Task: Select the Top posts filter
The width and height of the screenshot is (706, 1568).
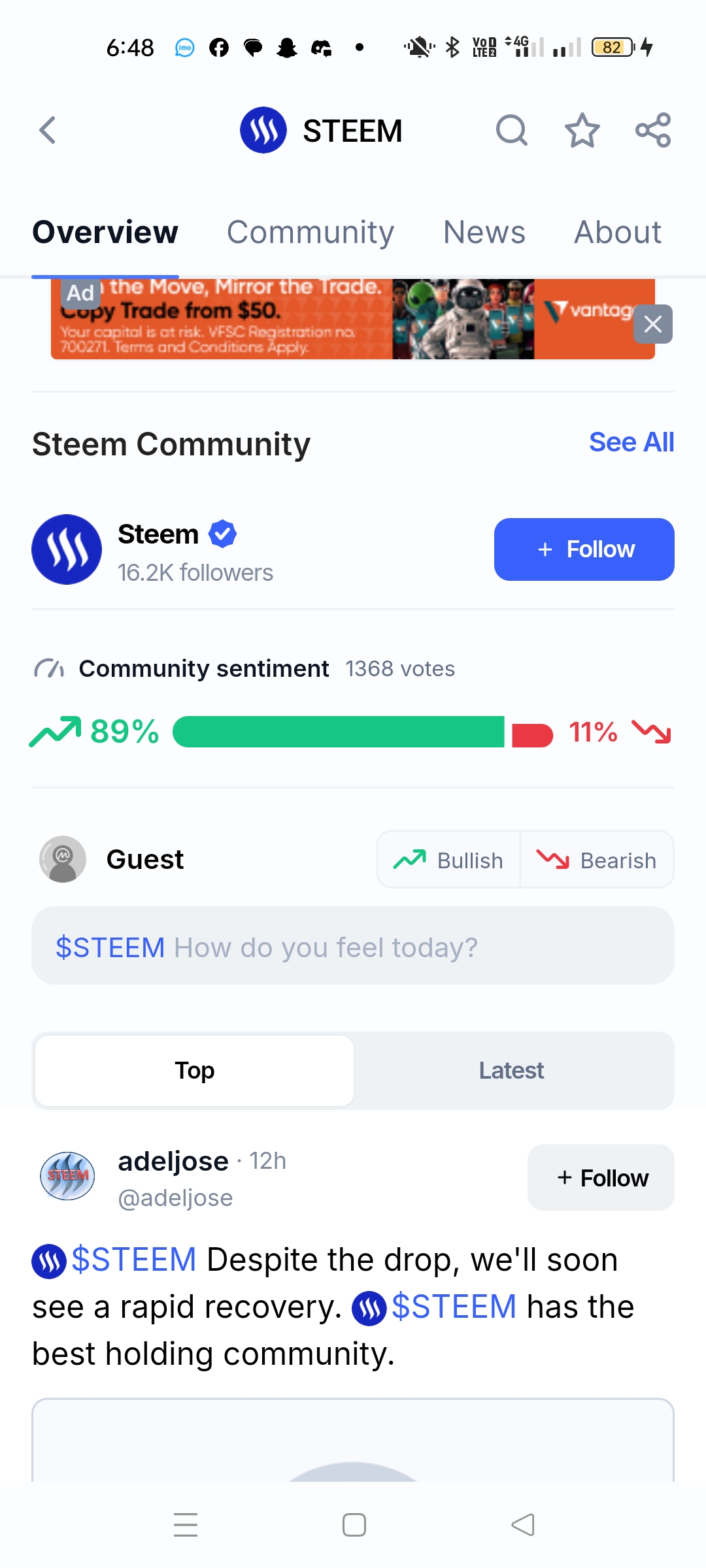Action: click(x=195, y=1071)
